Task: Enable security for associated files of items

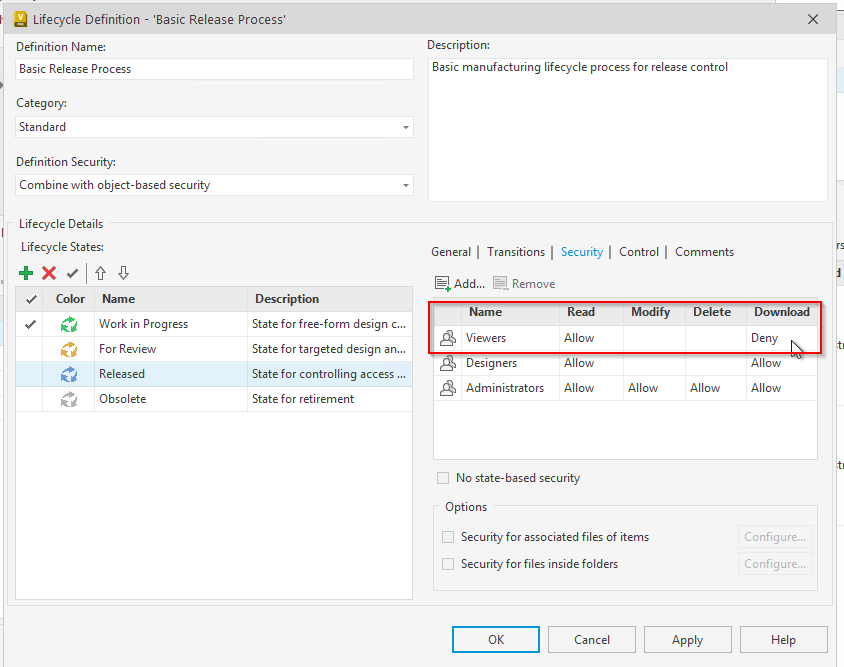Action: point(448,537)
